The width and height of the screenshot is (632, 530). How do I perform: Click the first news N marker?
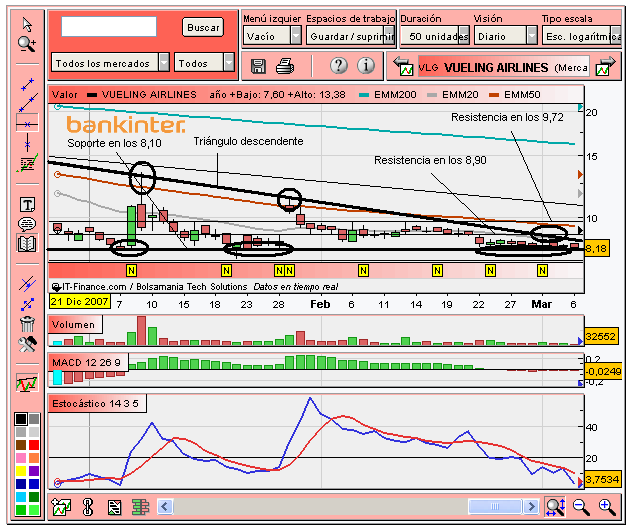click(131, 270)
